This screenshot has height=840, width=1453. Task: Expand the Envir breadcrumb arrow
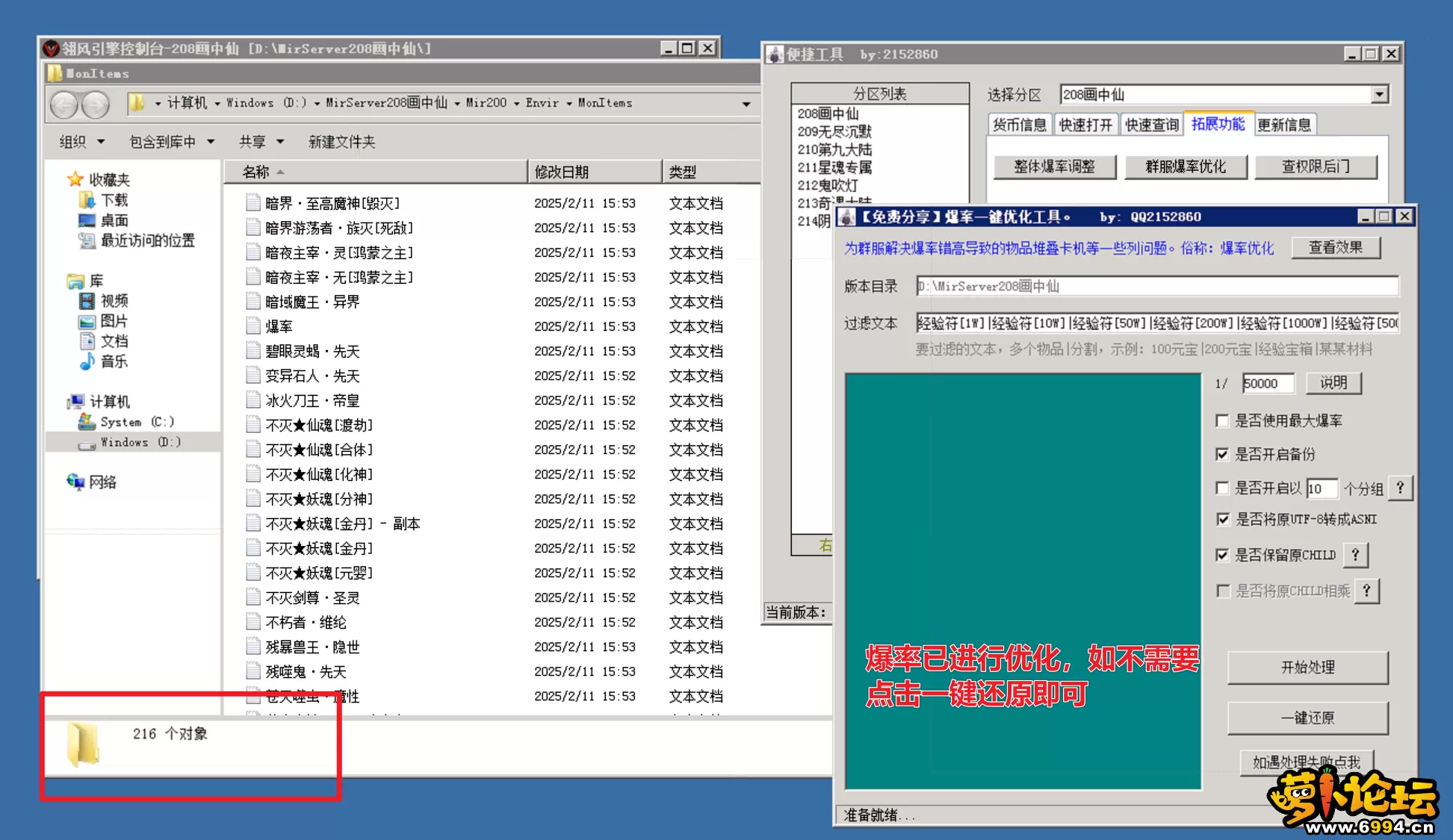[x=569, y=103]
